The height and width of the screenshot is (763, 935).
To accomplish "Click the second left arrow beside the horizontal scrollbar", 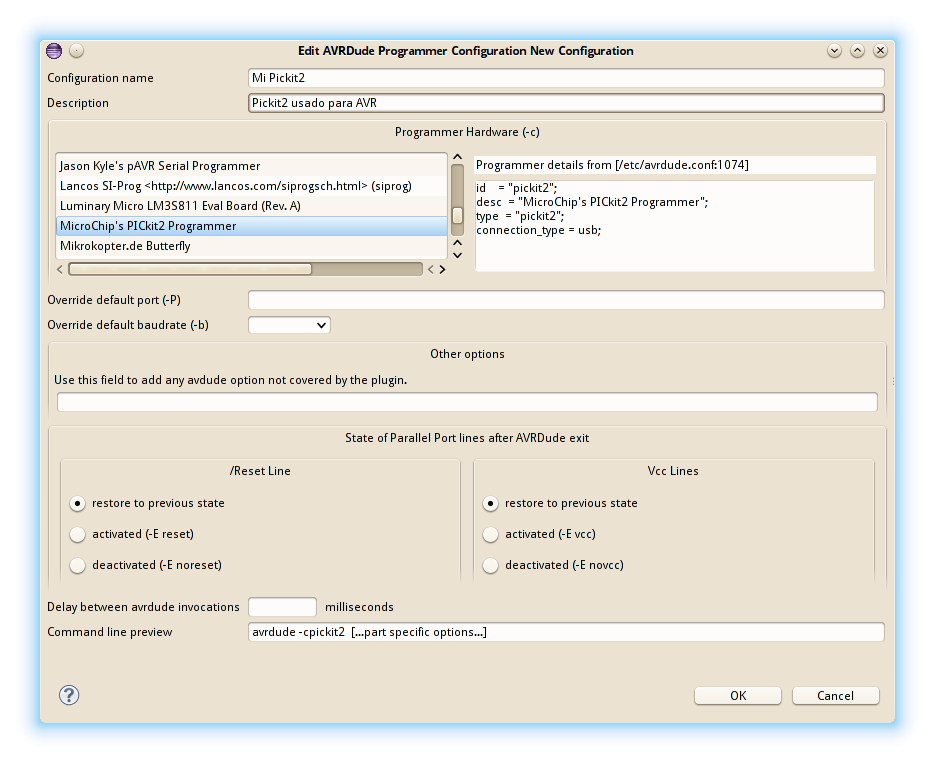I will click(431, 269).
